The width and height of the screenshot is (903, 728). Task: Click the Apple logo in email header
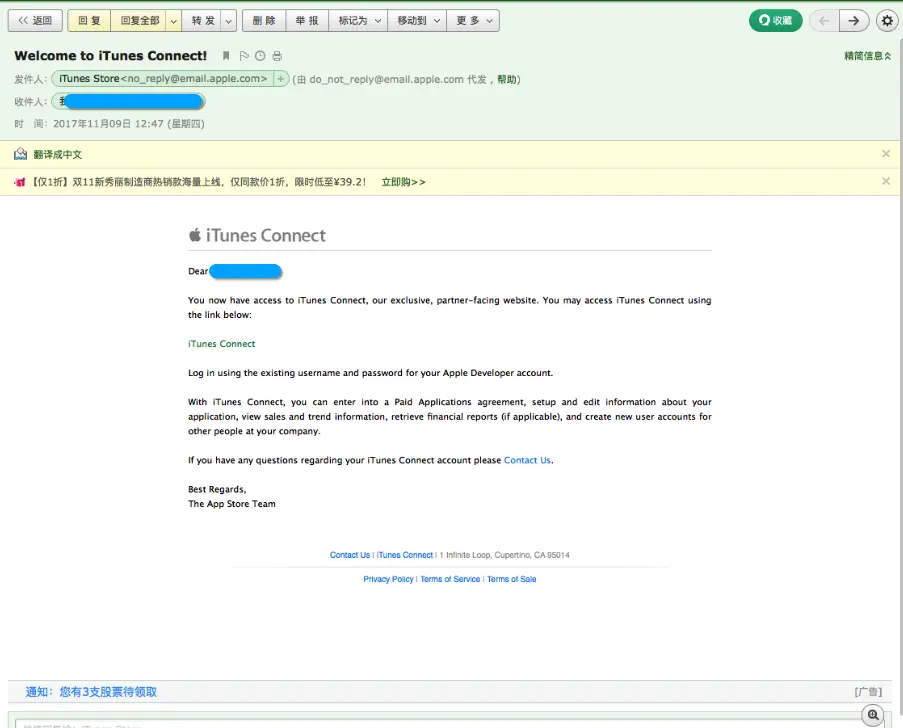pyautogui.click(x=195, y=234)
